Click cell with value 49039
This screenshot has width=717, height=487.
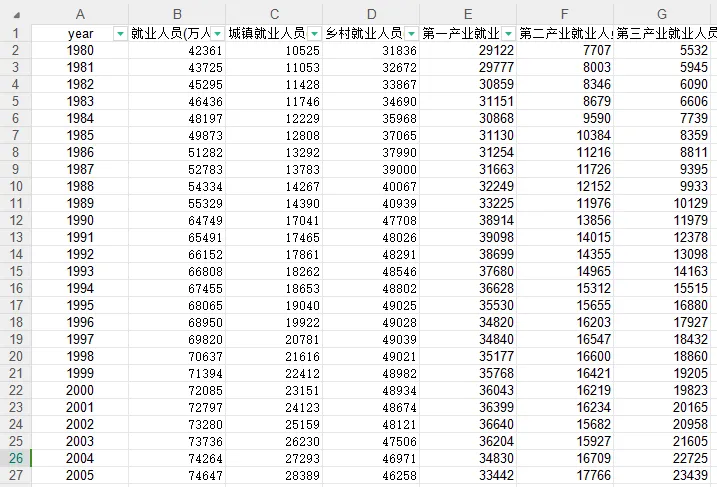(371, 339)
